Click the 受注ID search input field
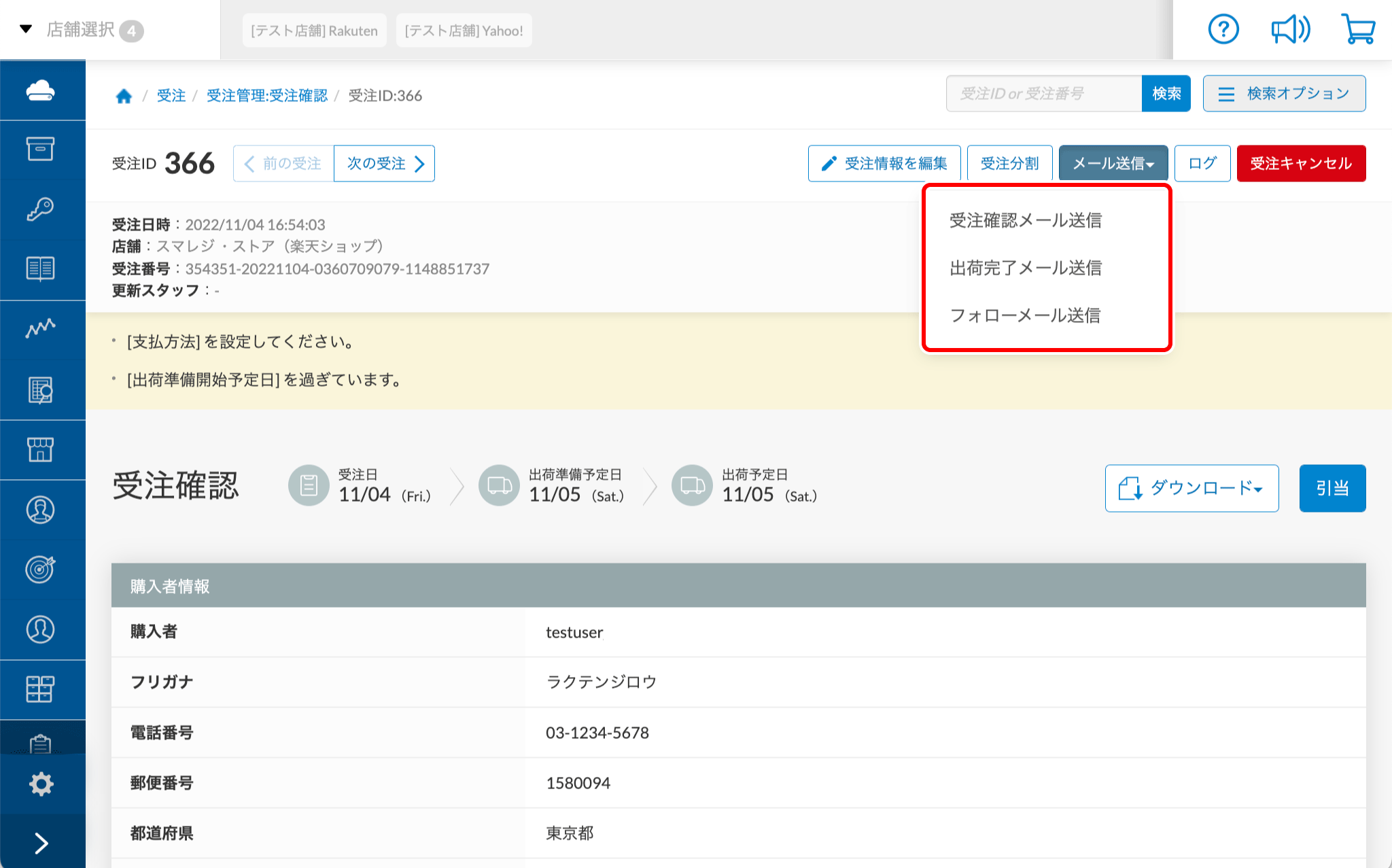The image size is (1392, 868). coord(1043,94)
